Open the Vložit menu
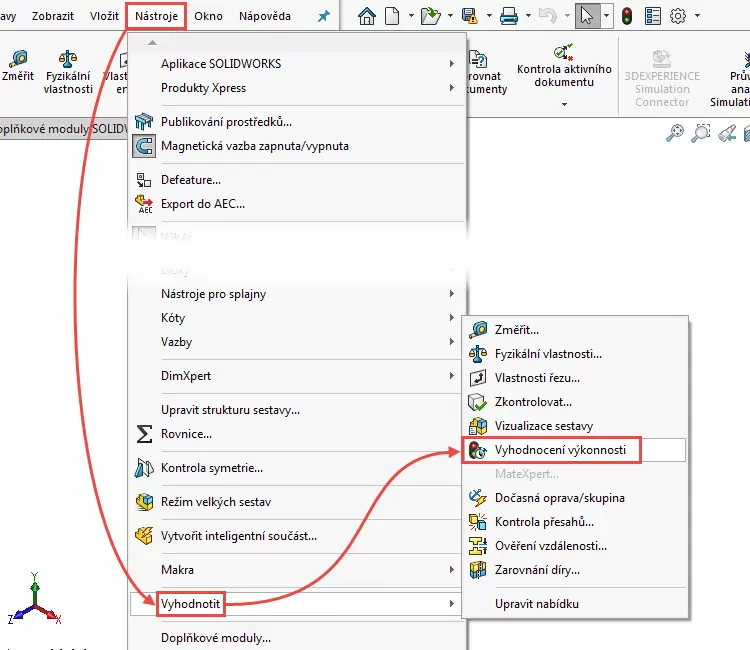The width and height of the screenshot is (750, 650). [x=104, y=16]
